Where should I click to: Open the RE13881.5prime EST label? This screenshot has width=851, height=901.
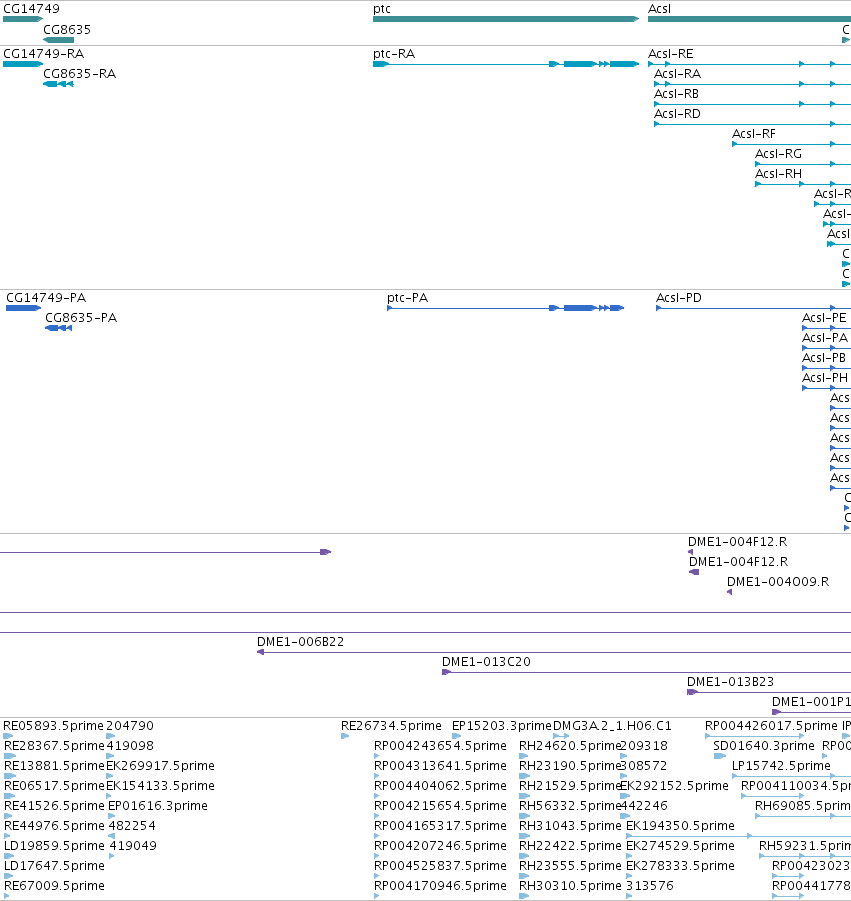coord(54,766)
